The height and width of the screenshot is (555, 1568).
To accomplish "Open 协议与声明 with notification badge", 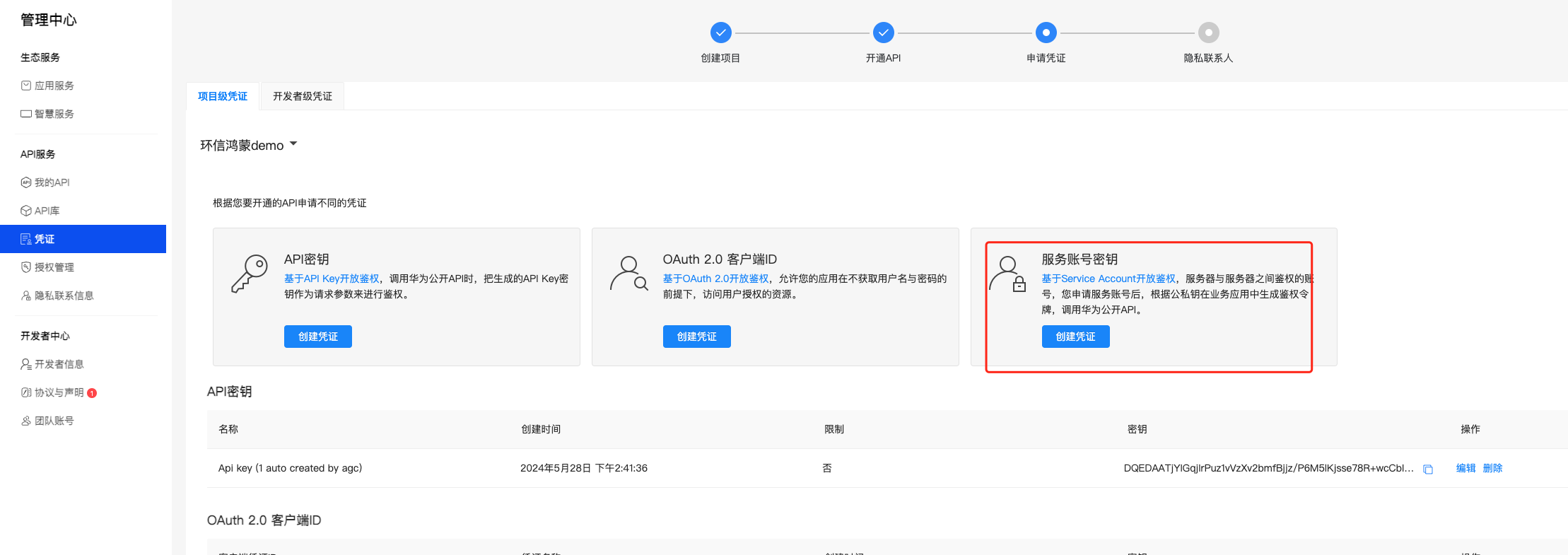I will coord(59,392).
